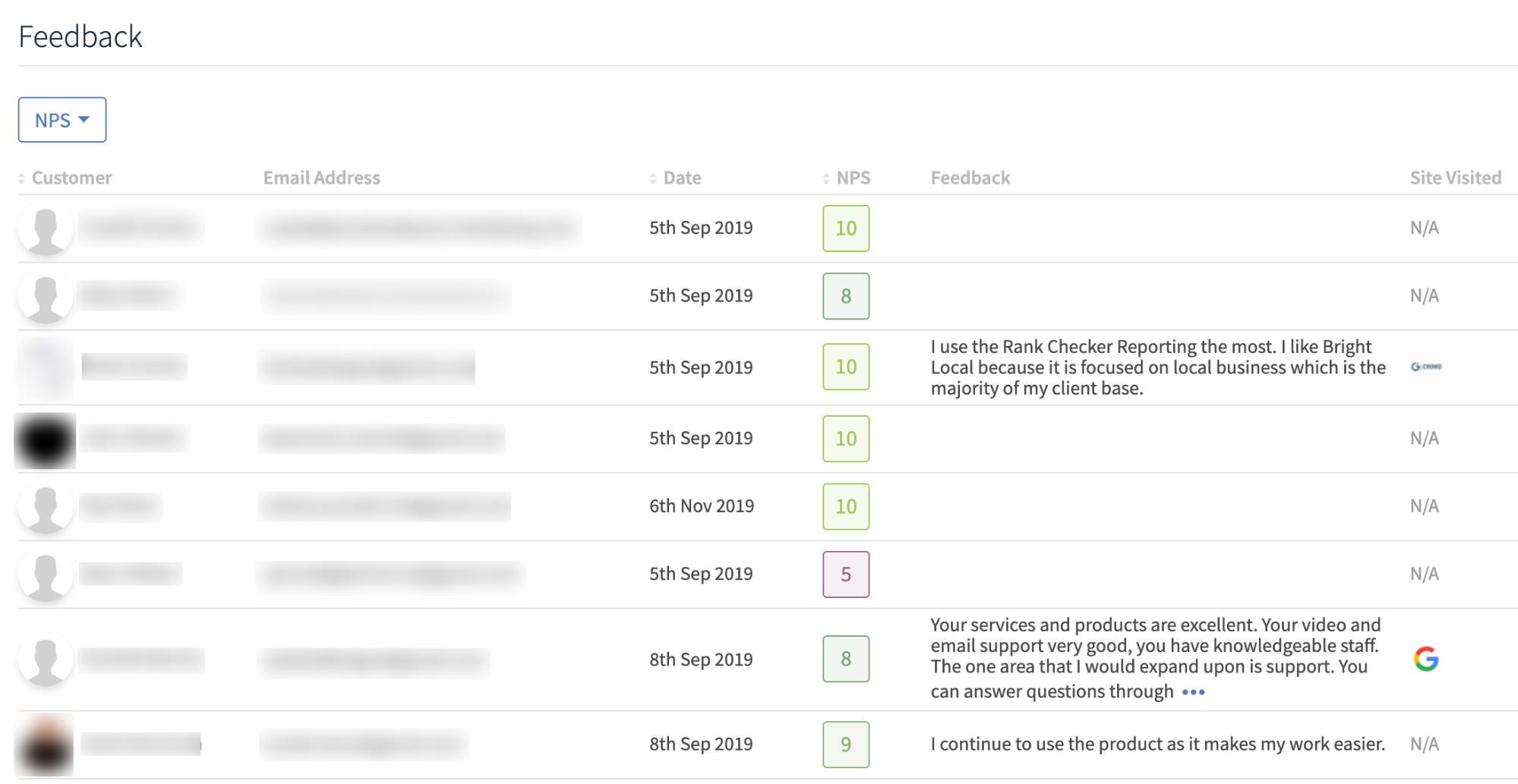Click the green NPS badge showing 10
Screen dimensions: 1518x784
[845, 228]
